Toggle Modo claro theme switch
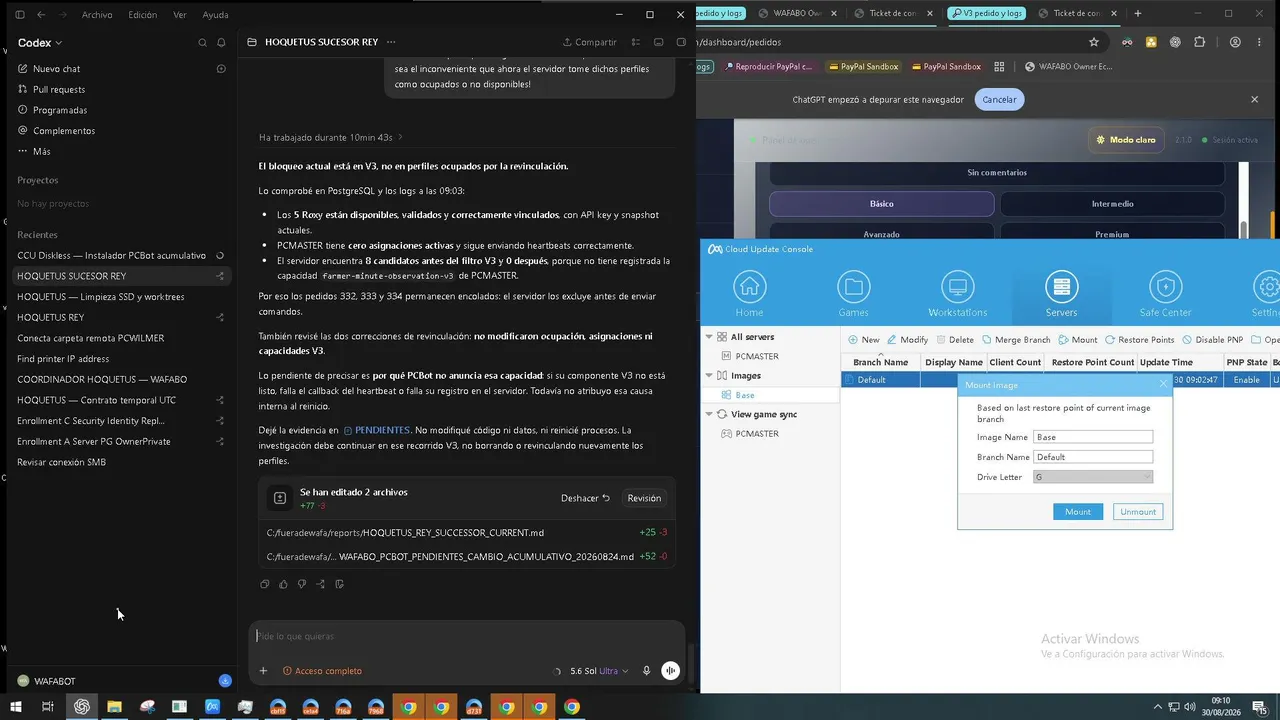Screen dimensions: 1280x720 pyautogui.click(x=1126, y=140)
